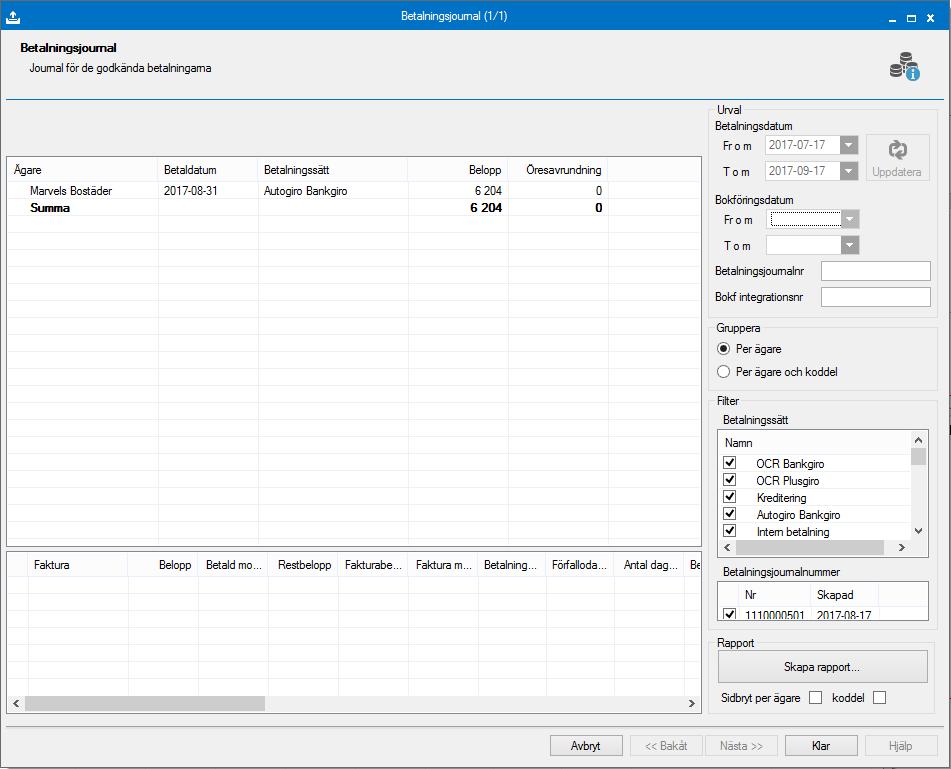Viewport: 951px width, 769px height.
Task: Click the invoice table horizontal scrollbar thumb
Action: (x=145, y=704)
